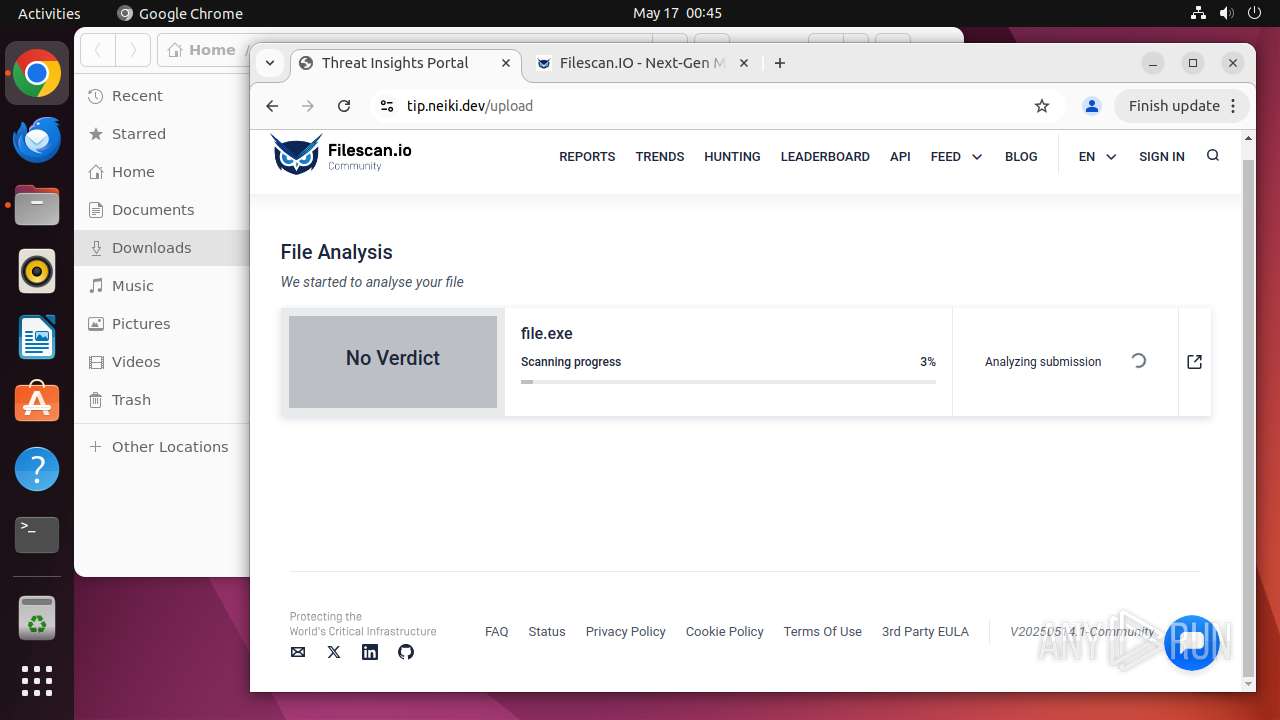Open BLOG in navigation

(x=1021, y=157)
